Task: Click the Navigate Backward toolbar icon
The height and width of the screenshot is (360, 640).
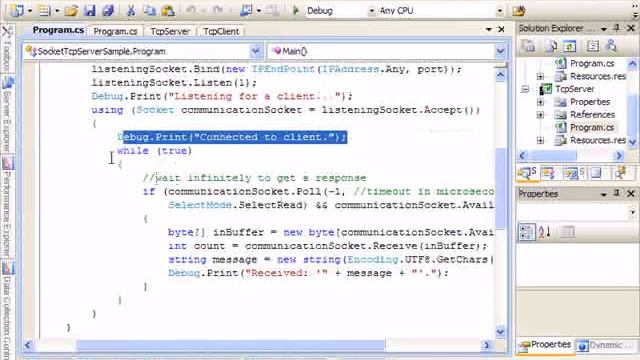Action: point(246,11)
